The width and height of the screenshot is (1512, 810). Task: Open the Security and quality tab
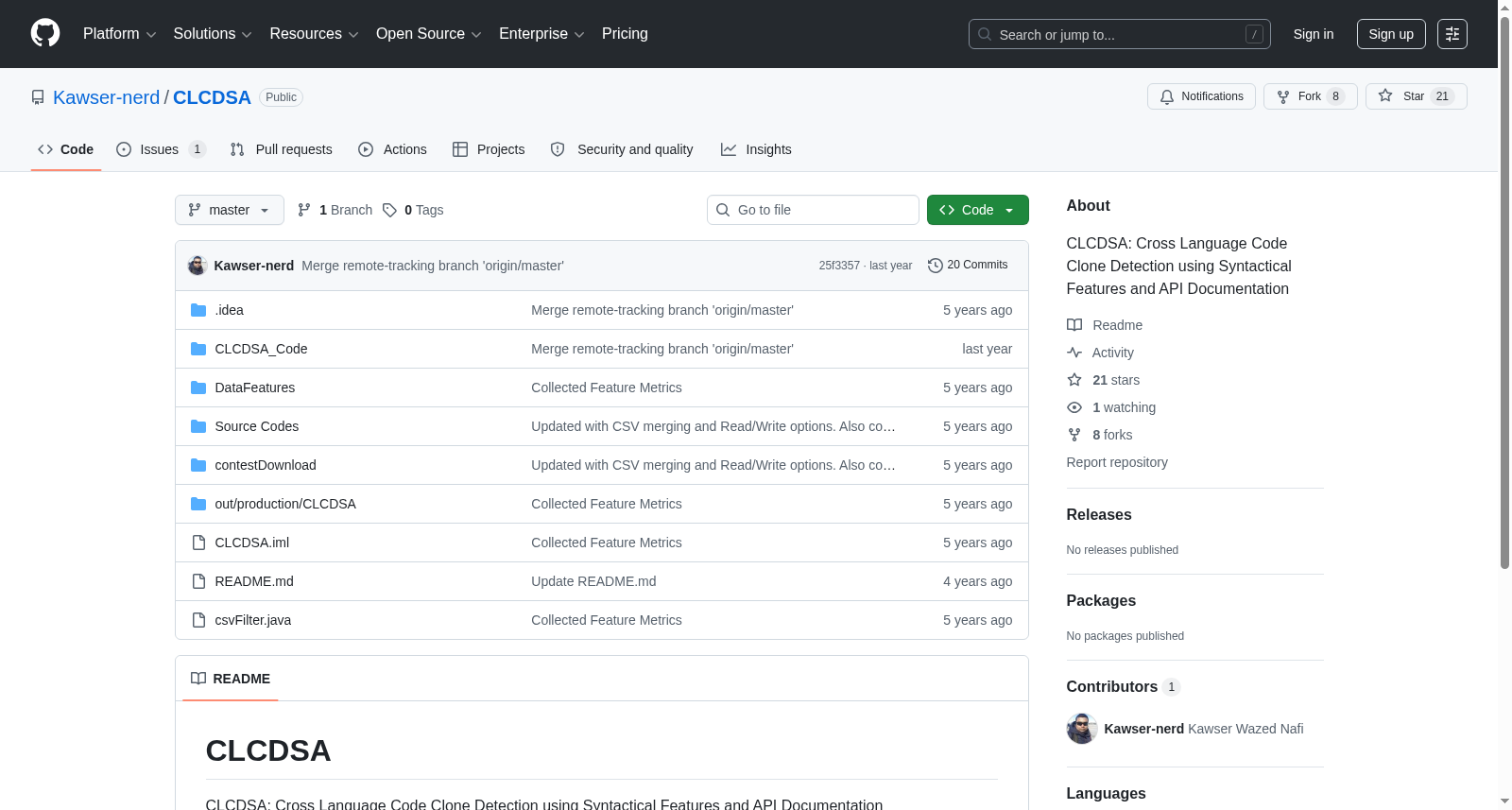tap(622, 149)
